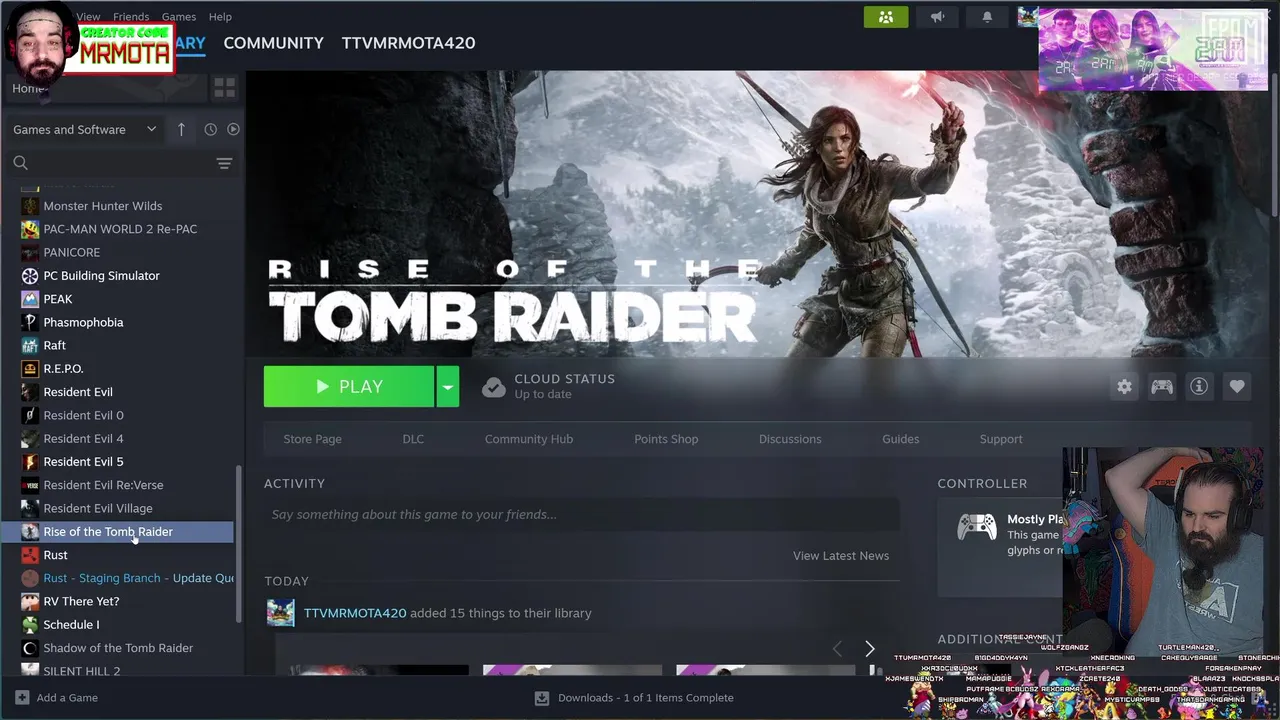Click the Schedule I game icon
The image size is (1280, 720).
(30, 625)
